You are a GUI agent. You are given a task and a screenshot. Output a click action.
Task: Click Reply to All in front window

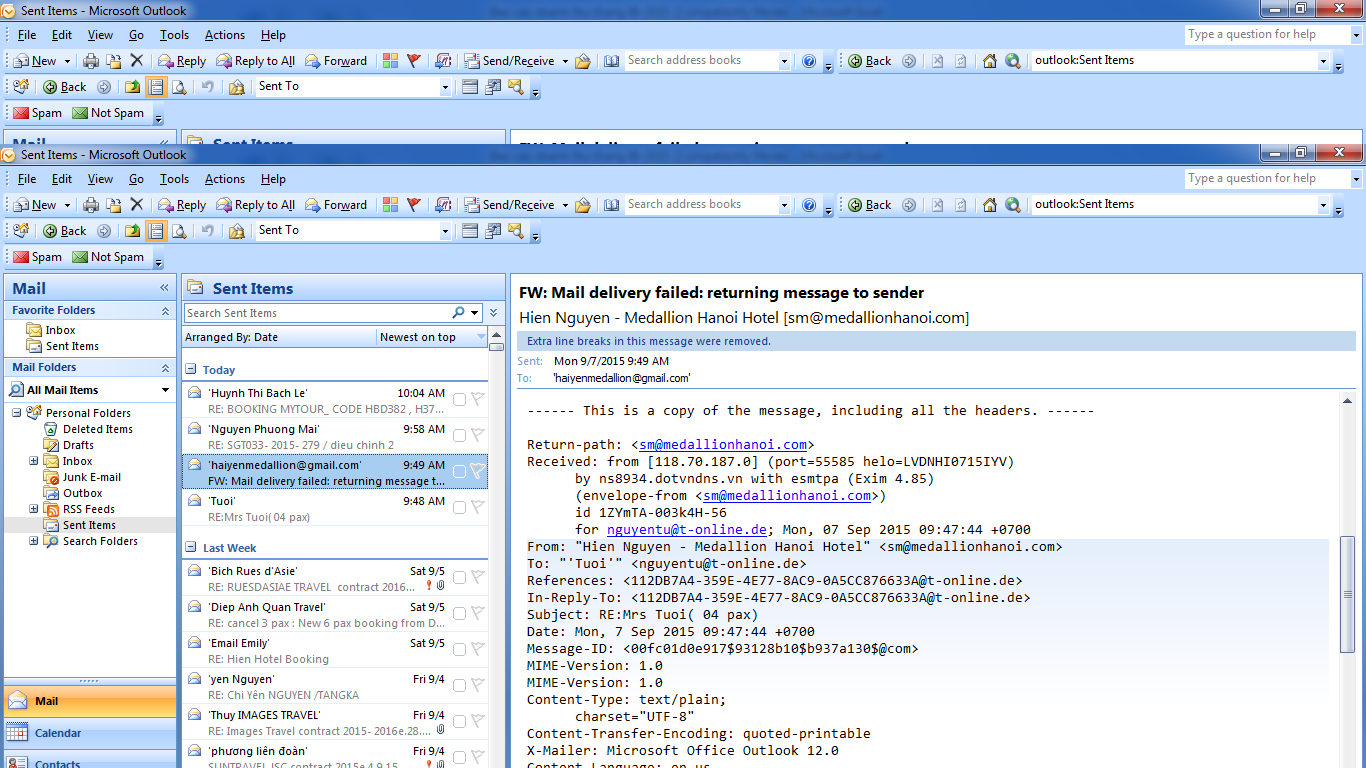(x=256, y=204)
